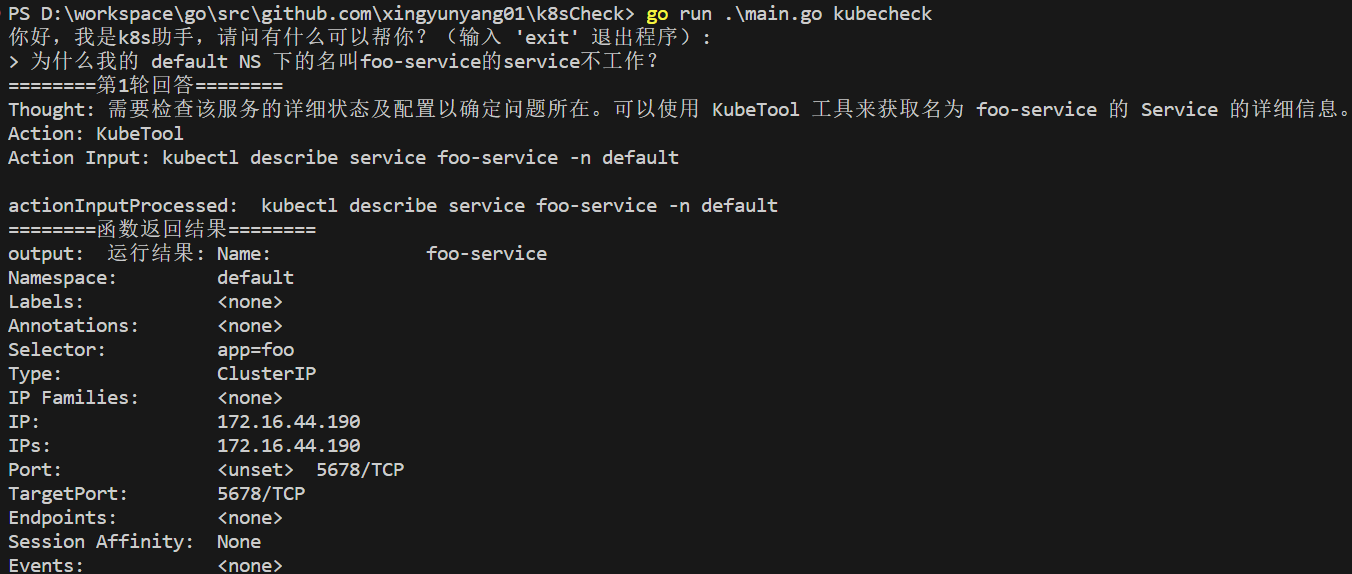Click 'KubeTool' on the Action line
1352x574 pixels.
140,134
